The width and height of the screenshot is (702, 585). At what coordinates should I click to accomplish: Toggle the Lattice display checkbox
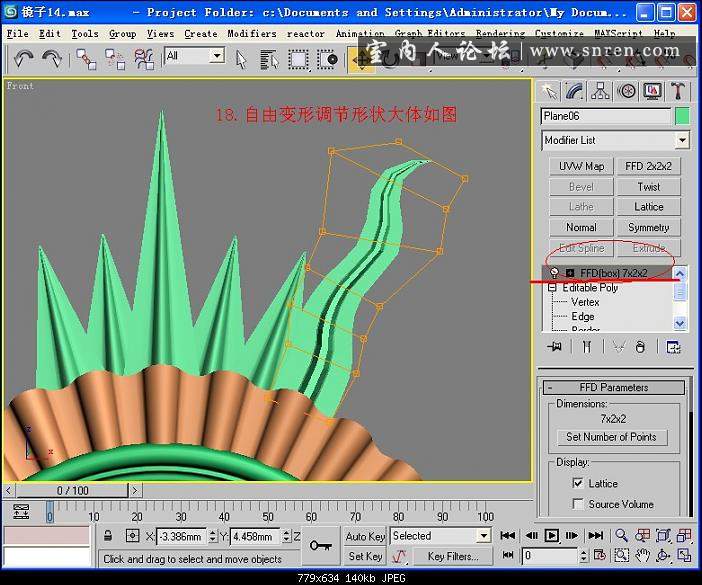click(x=578, y=483)
